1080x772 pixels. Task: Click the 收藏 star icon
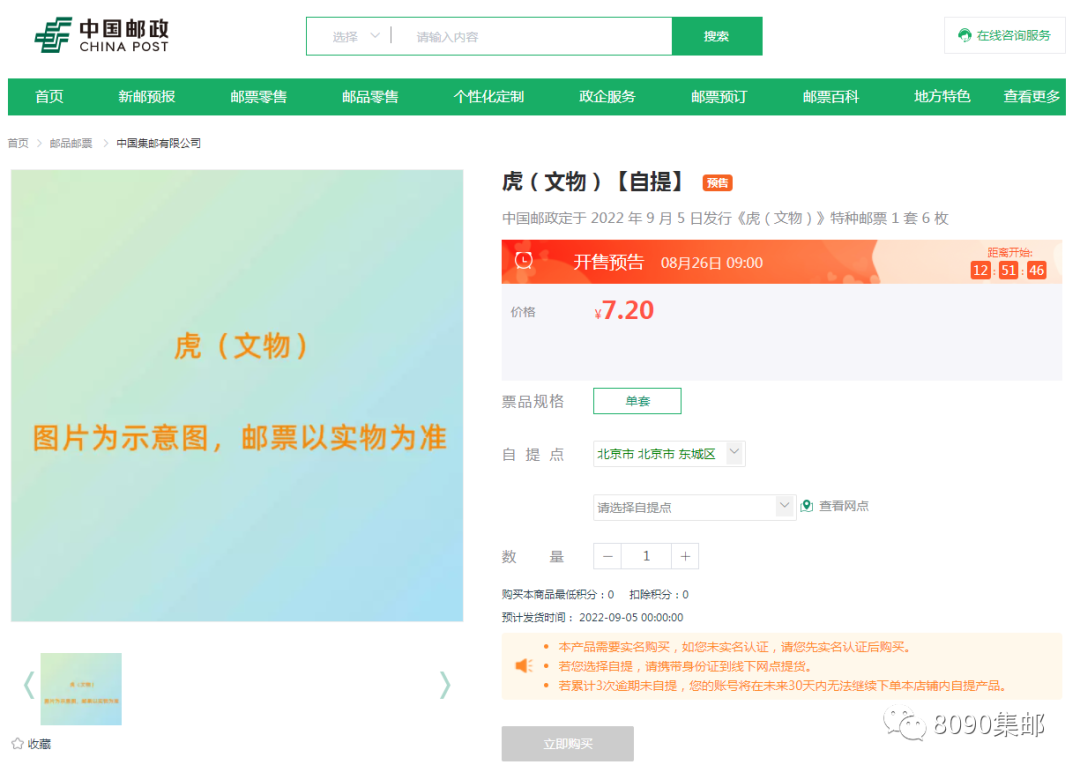(18, 744)
